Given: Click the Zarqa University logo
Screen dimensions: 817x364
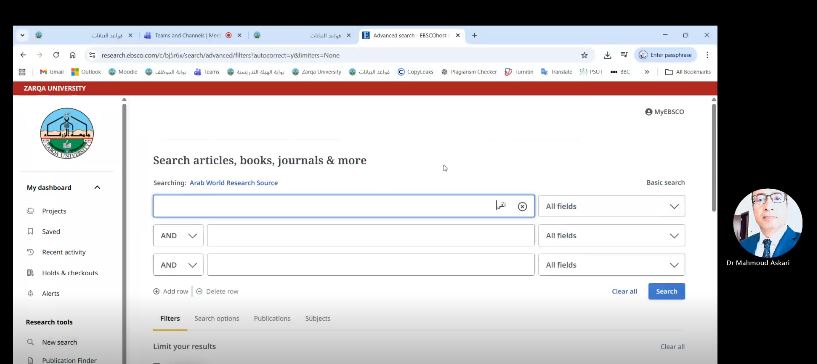Looking at the screenshot, I should (x=67, y=133).
